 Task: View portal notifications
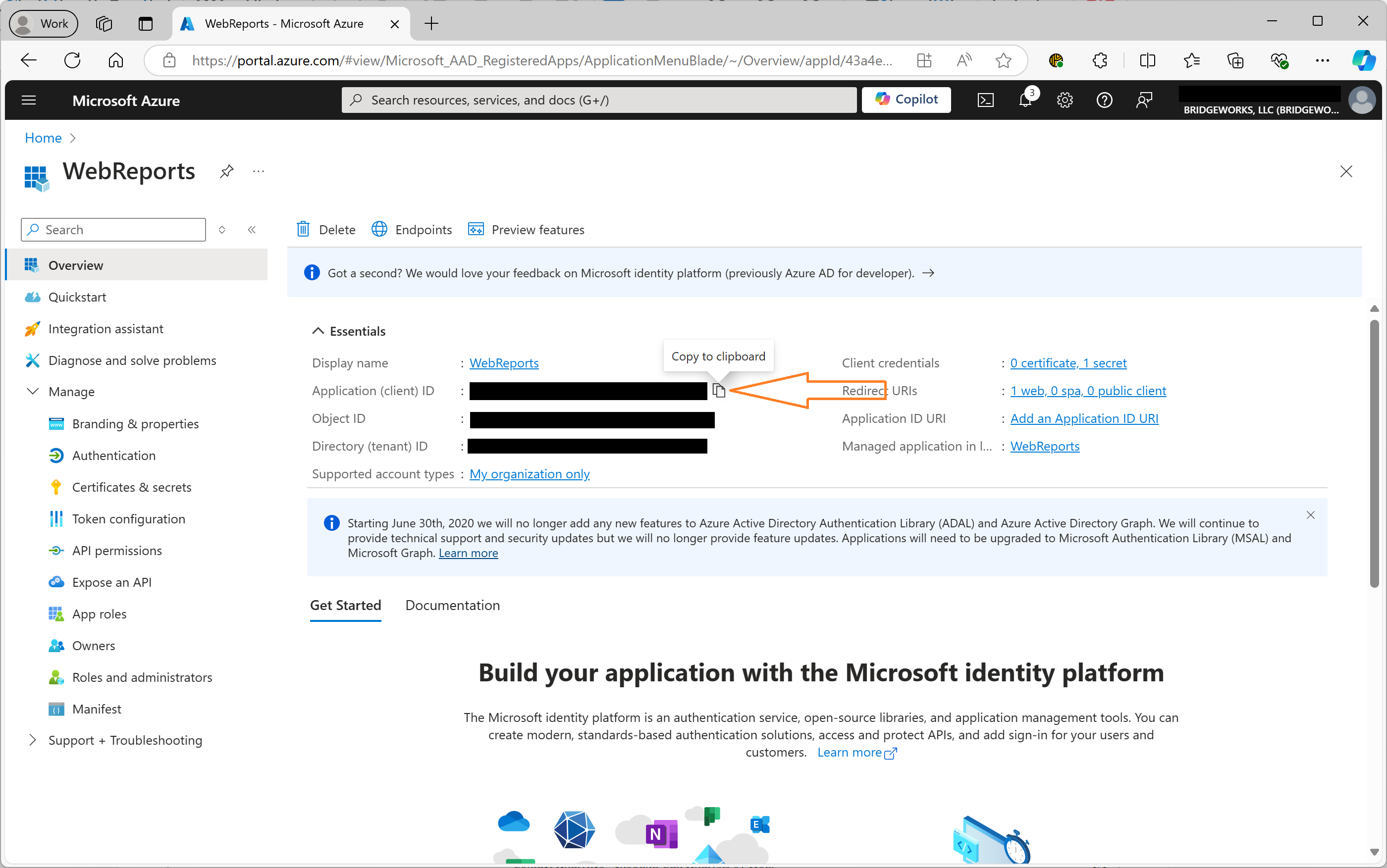click(1026, 100)
